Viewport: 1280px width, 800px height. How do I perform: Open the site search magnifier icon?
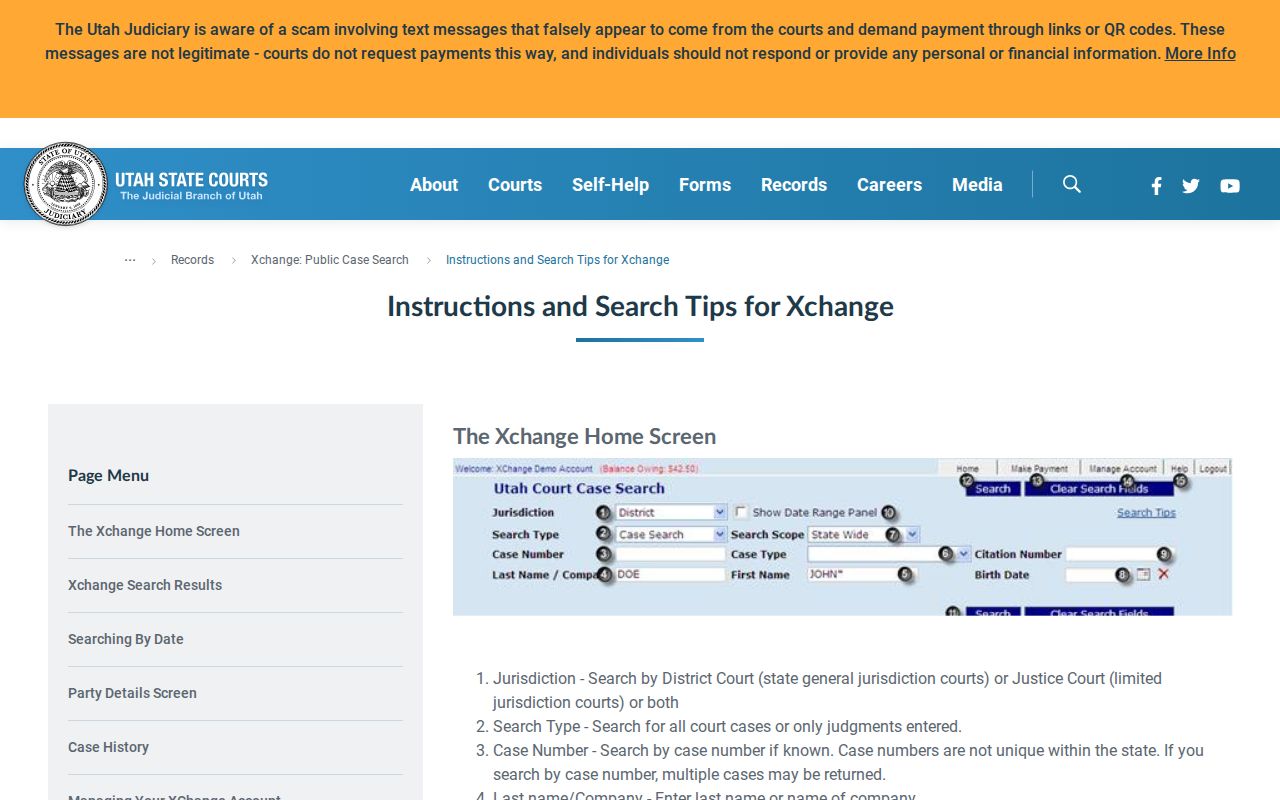click(x=1072, y=184)
